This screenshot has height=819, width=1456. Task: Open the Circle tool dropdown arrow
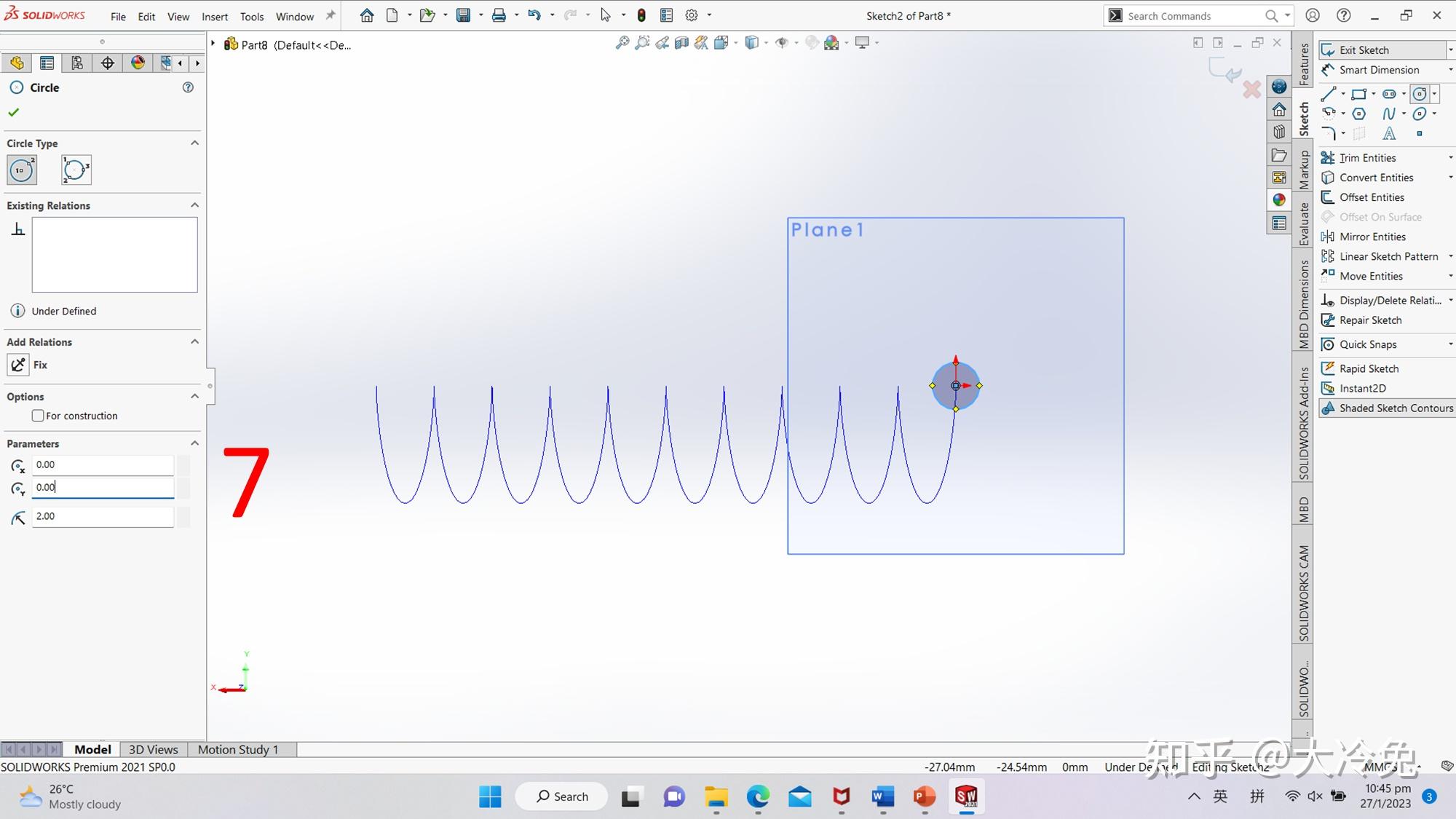click(x=1434, y=94)
